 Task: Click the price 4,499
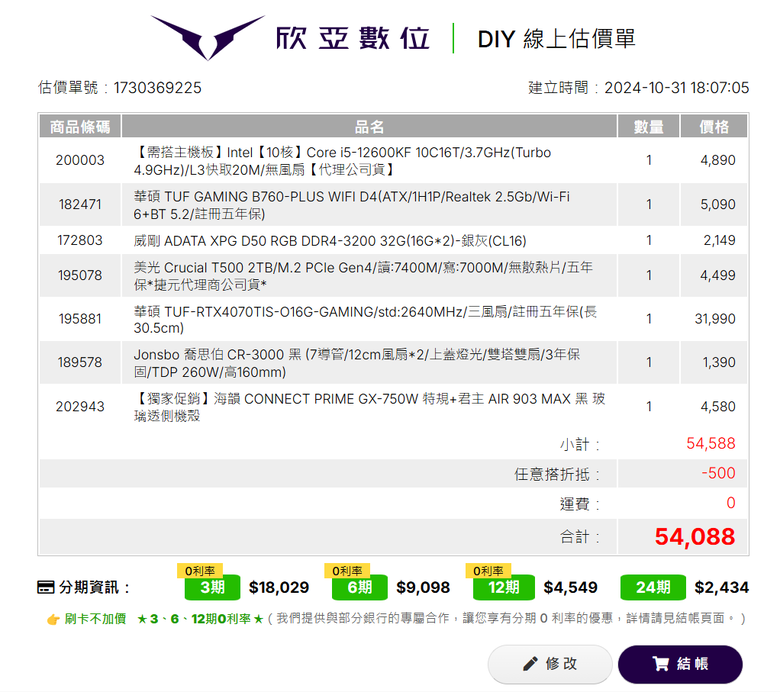[718, 275]
